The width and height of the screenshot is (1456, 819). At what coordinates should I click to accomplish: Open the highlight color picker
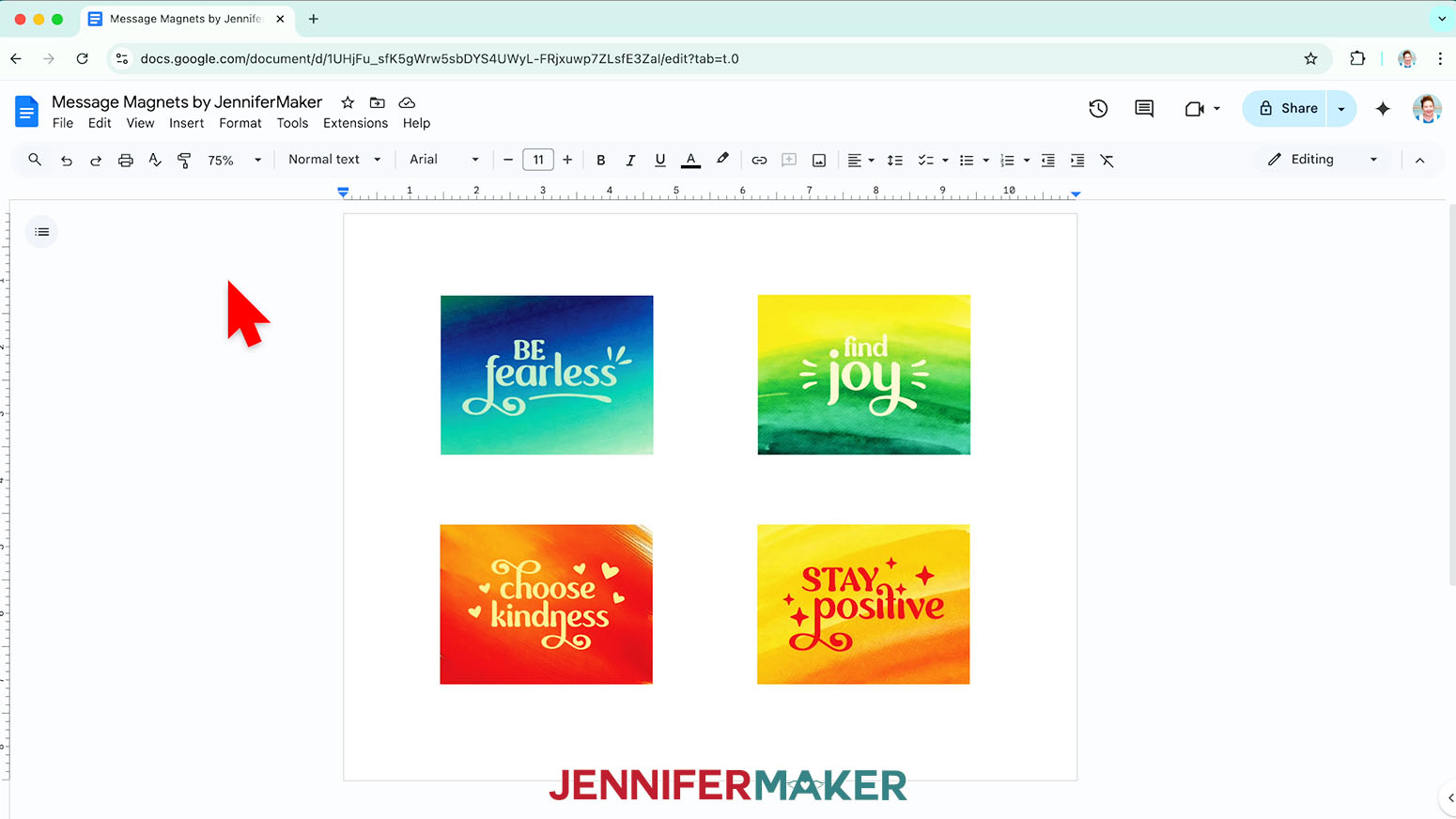(722, 160)
